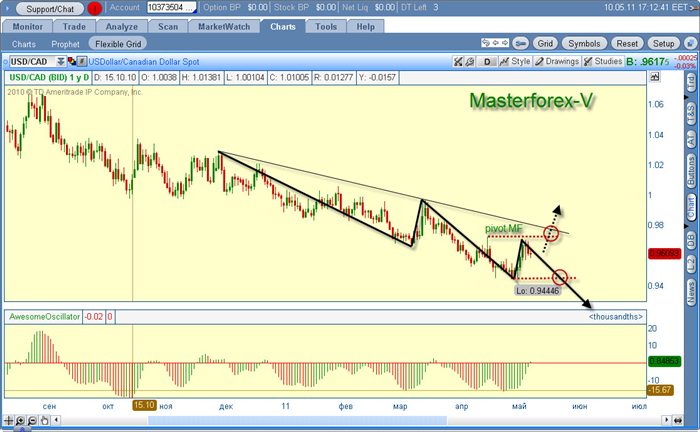Open the Symbols button
The image size is (700, 432).
tap(584, 43)
